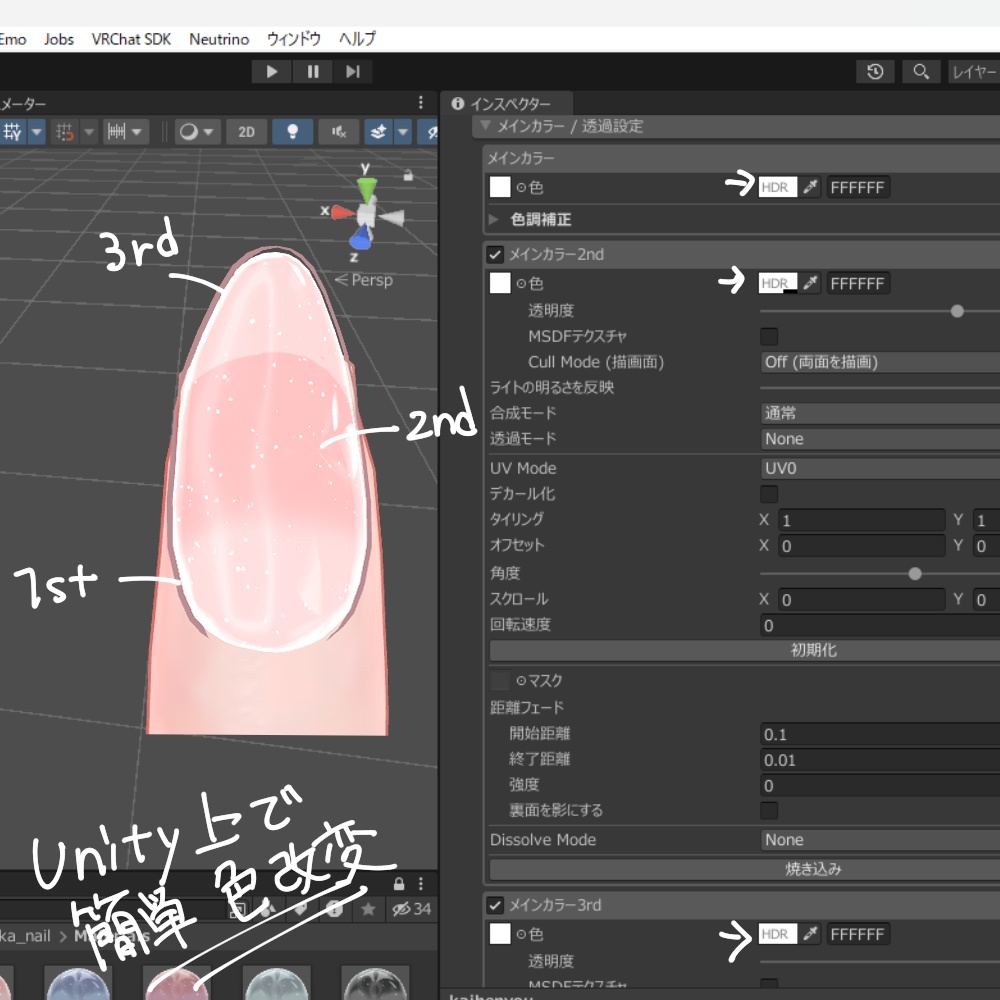Open the scene view more-options menu
The width and height of the screenshot is (1000, 1000).
pos(421,103)
